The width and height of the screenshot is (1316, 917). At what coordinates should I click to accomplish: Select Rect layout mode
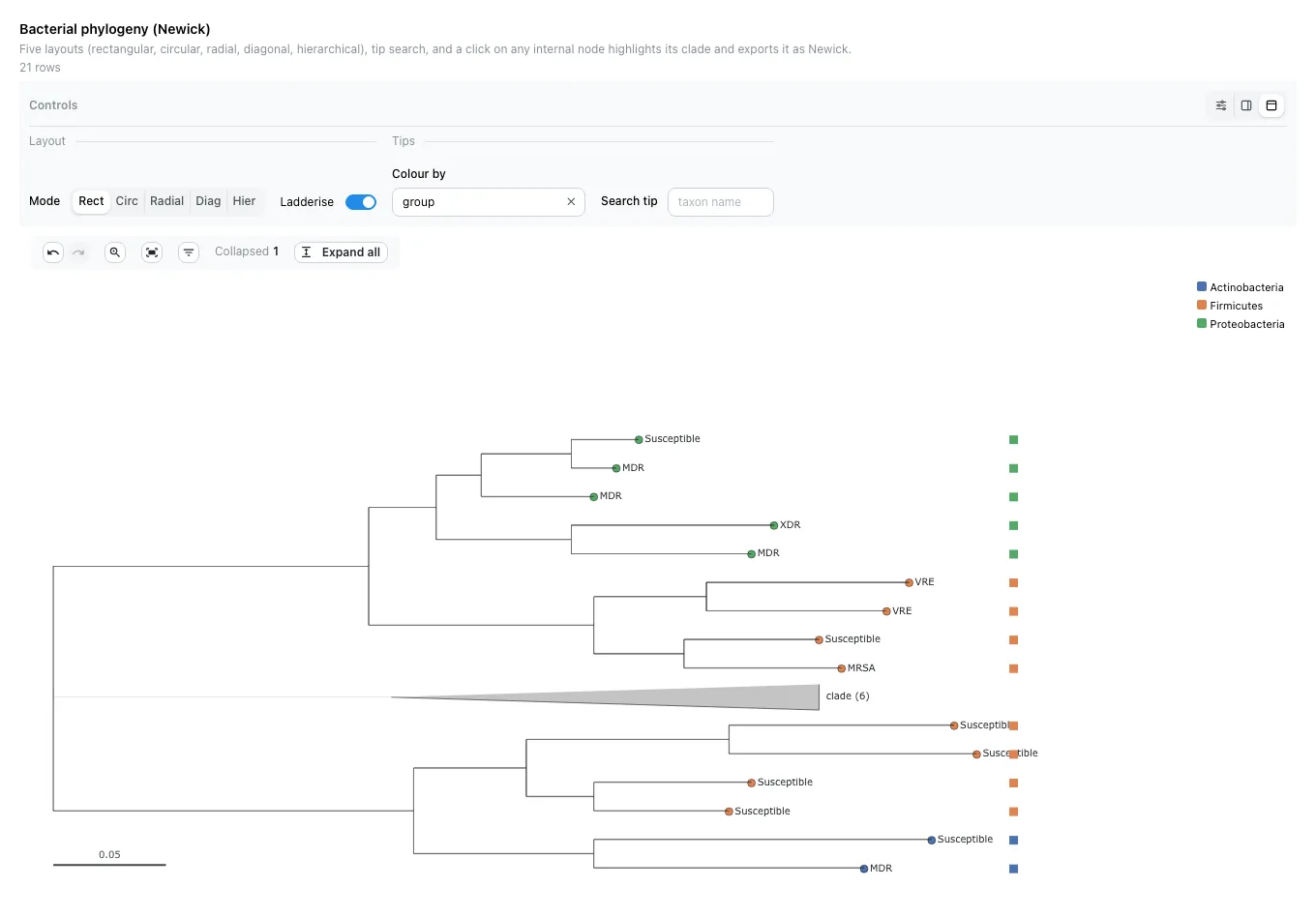point(91,201)
